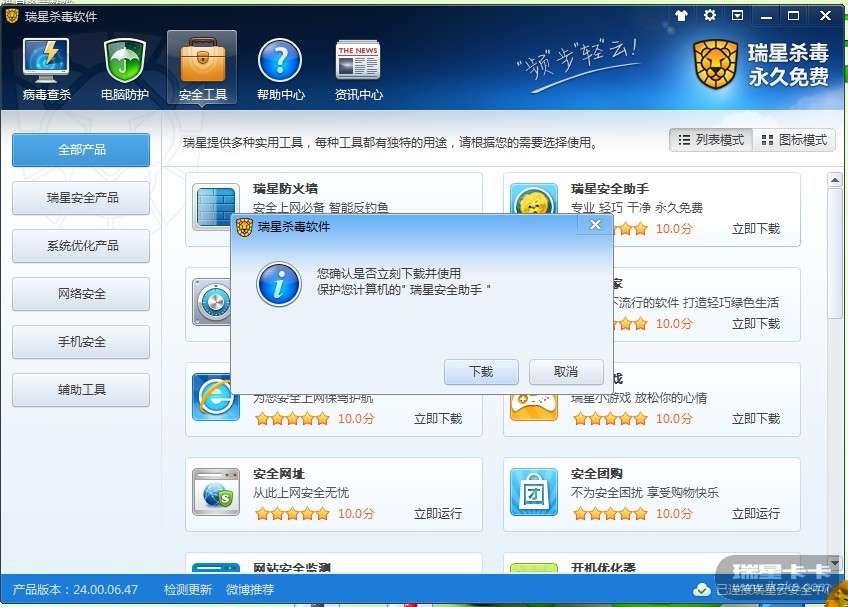The height and width of the screenshot is (607, 848).
Task: Click 立即下载 for the 小游戏 card
Action: tap(756, 419)
